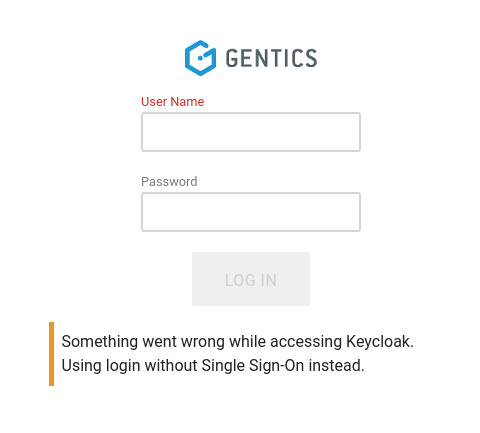Click letter S ending the GENTICS wordmark
Image resolution: width=480 pixels, height=433 pixels.
click(x=311, y=58)
